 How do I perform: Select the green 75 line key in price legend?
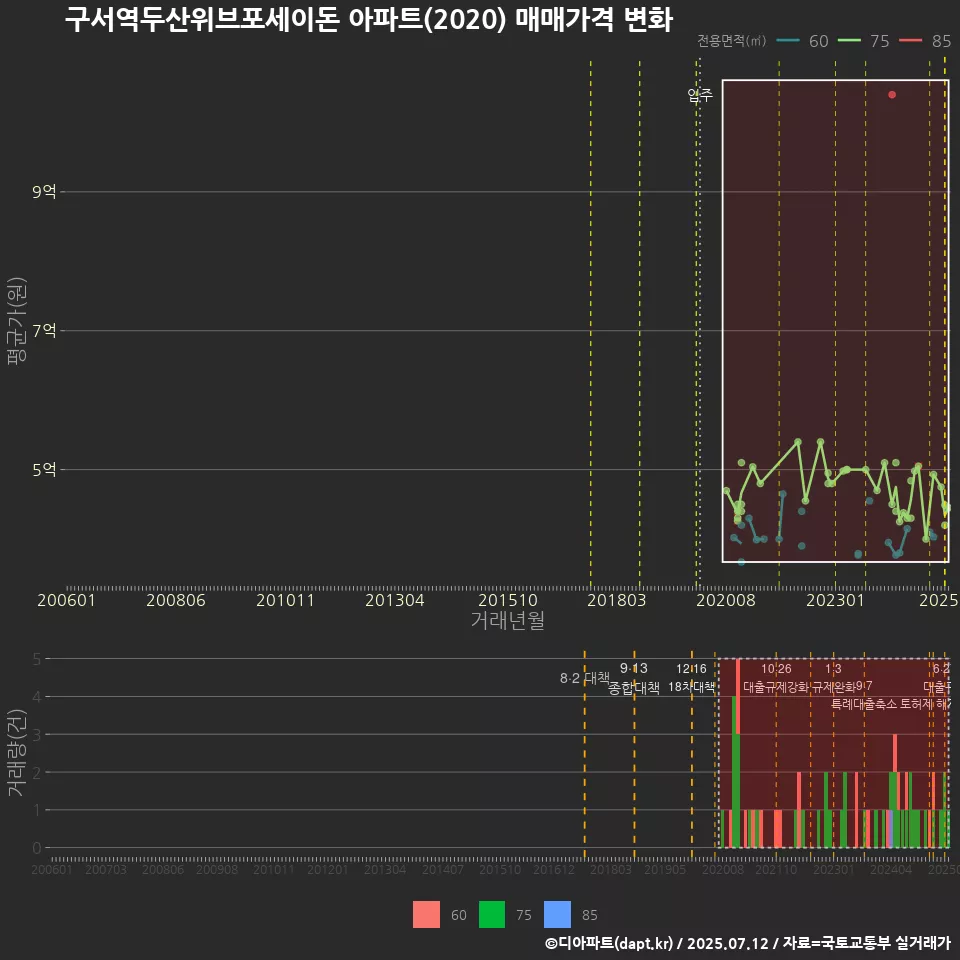[x=849, y=41]
